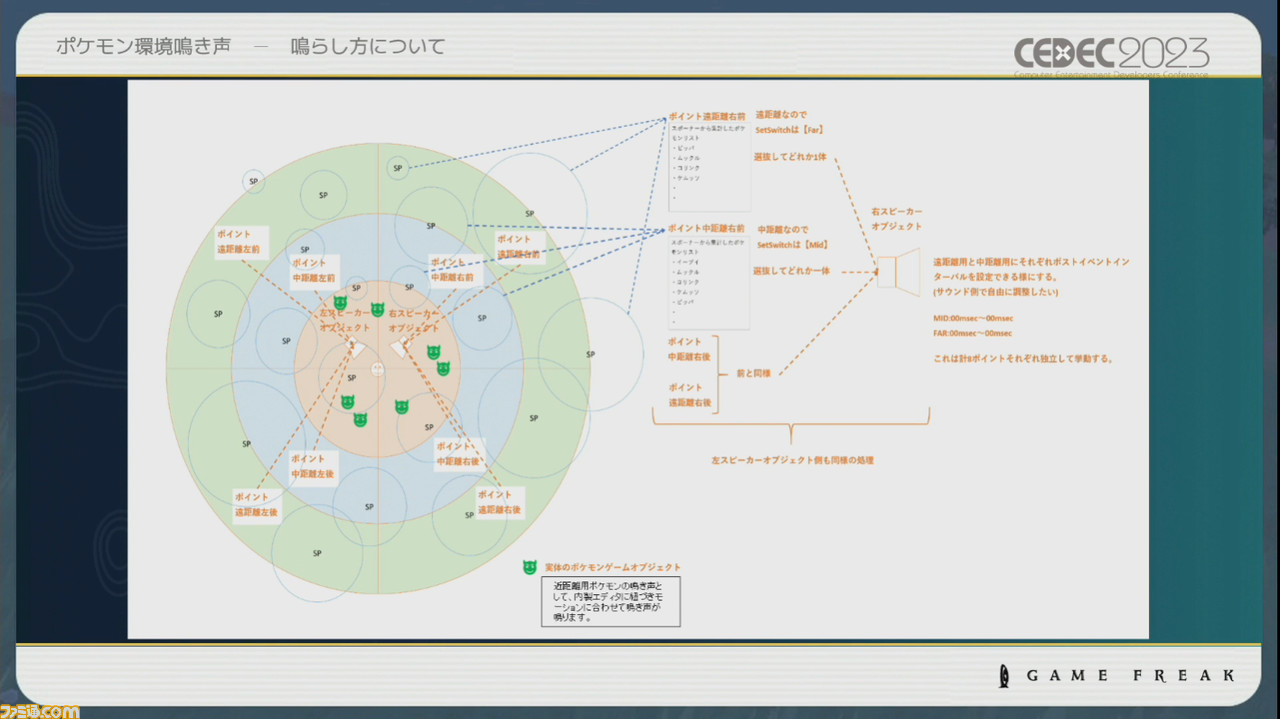Click the ポイント中距離左後 label

coord(312,465)
